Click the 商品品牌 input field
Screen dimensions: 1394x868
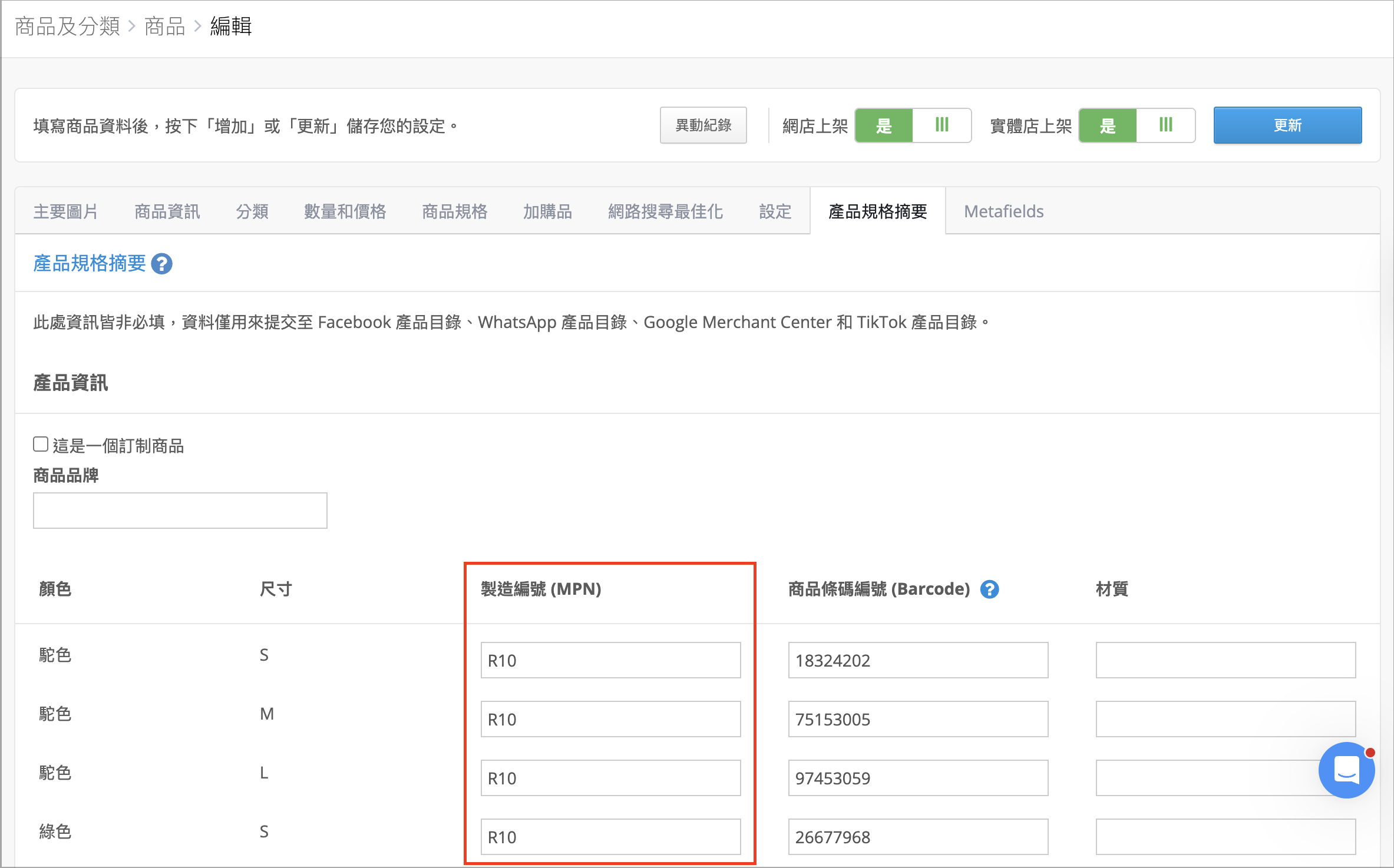click(x=180, y=511)
